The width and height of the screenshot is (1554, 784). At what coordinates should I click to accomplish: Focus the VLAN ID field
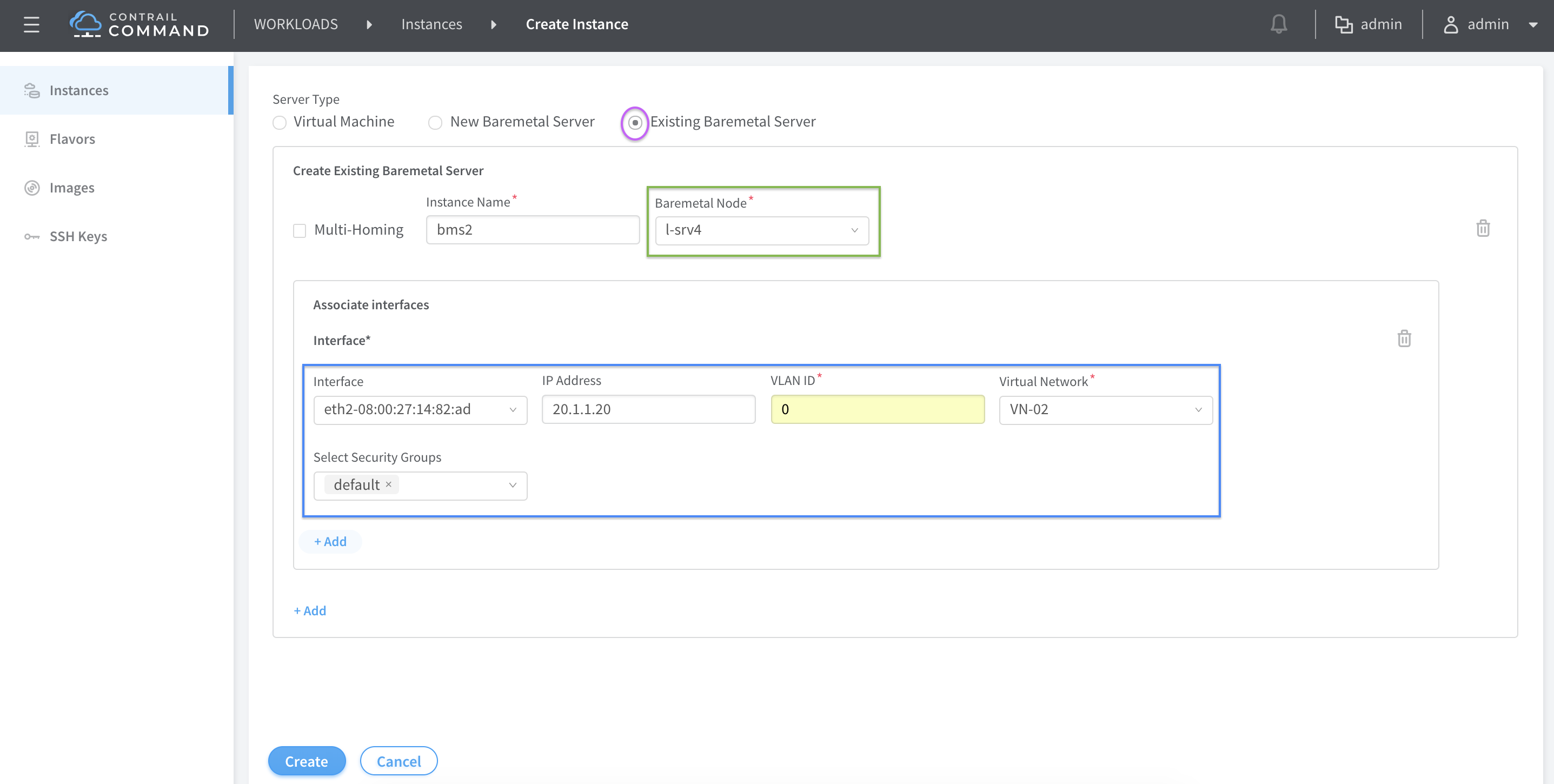(x=877, y=409)
